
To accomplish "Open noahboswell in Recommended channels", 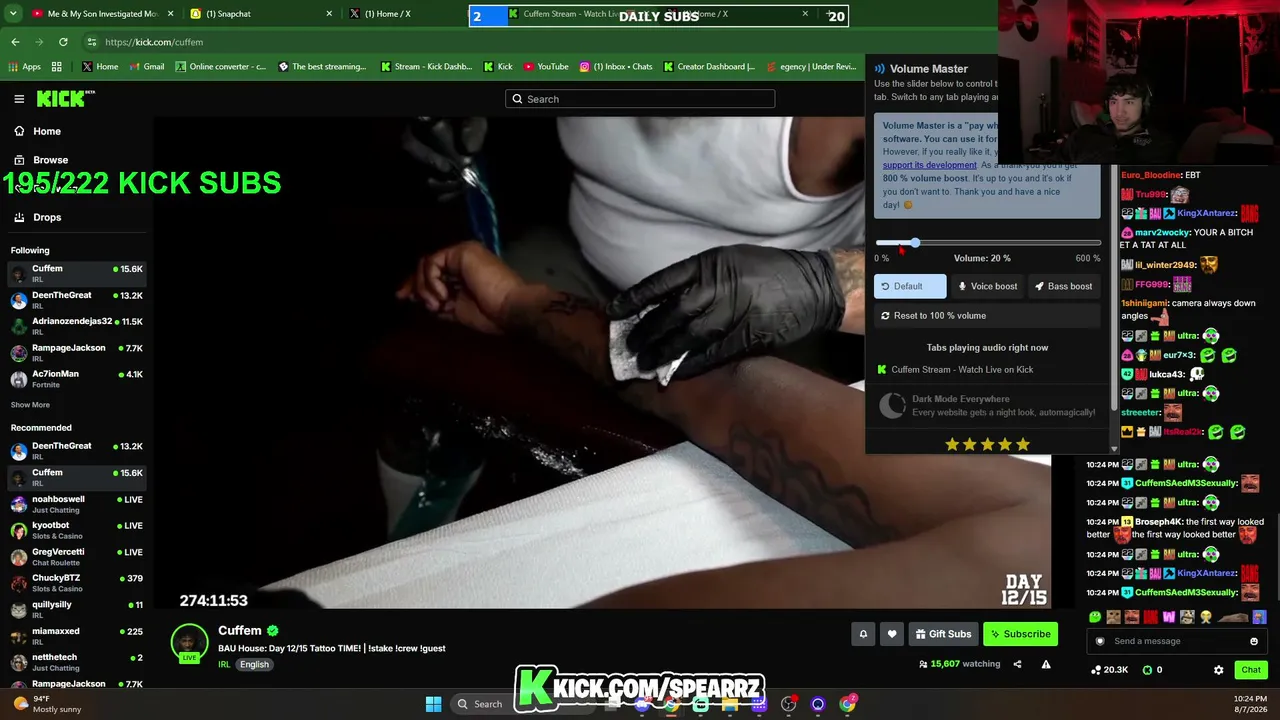I will pos(76,504).
